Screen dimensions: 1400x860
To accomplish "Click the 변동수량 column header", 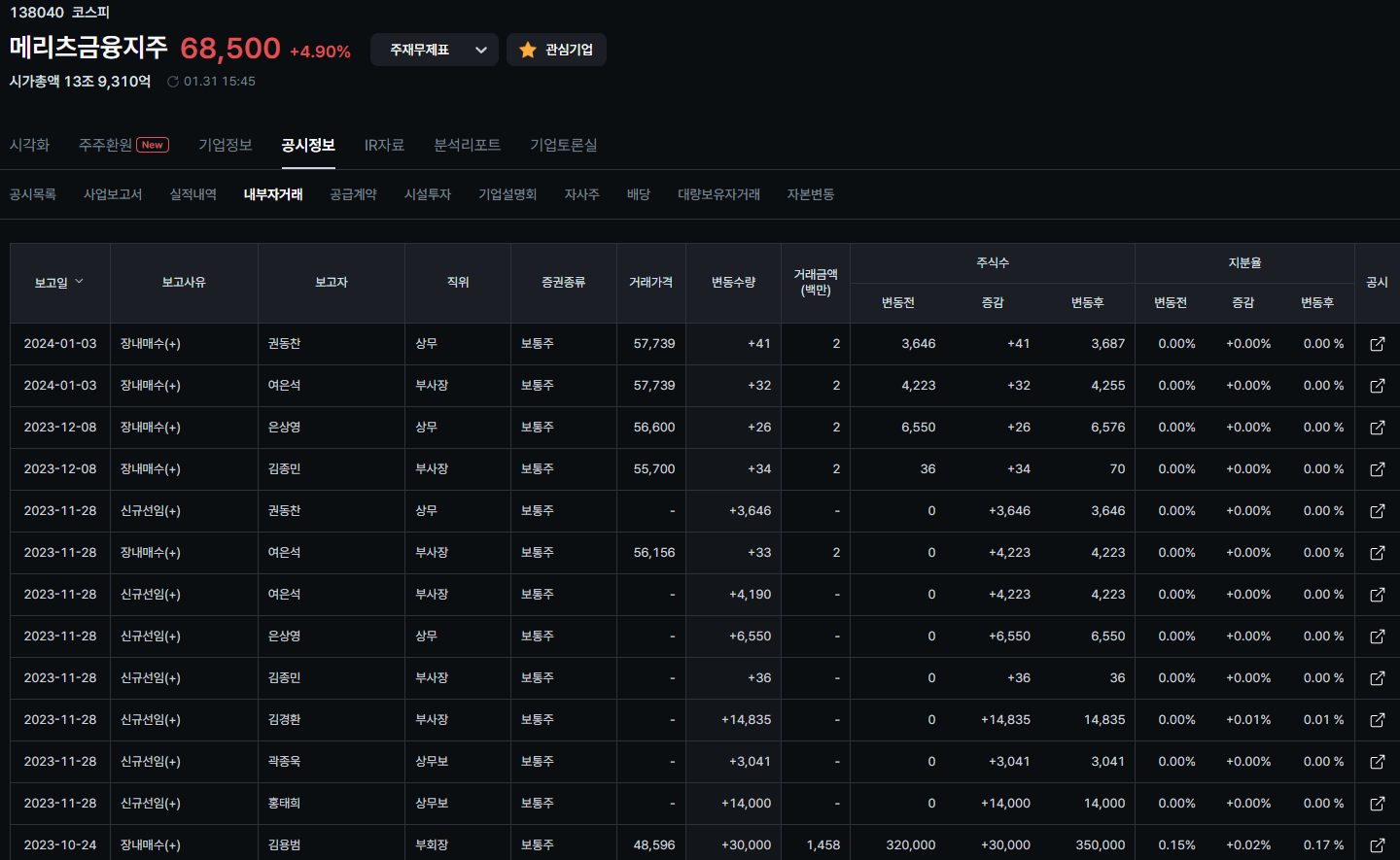I will click(734, 283).
